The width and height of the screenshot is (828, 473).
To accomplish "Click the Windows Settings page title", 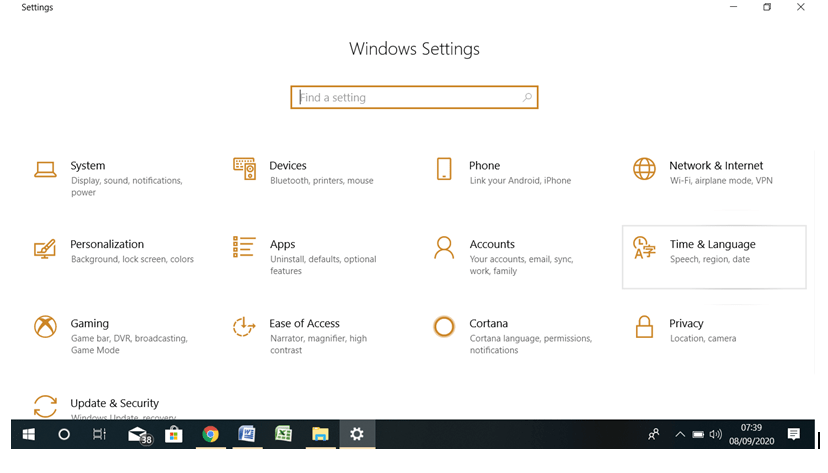I will (x=414, y=49).
